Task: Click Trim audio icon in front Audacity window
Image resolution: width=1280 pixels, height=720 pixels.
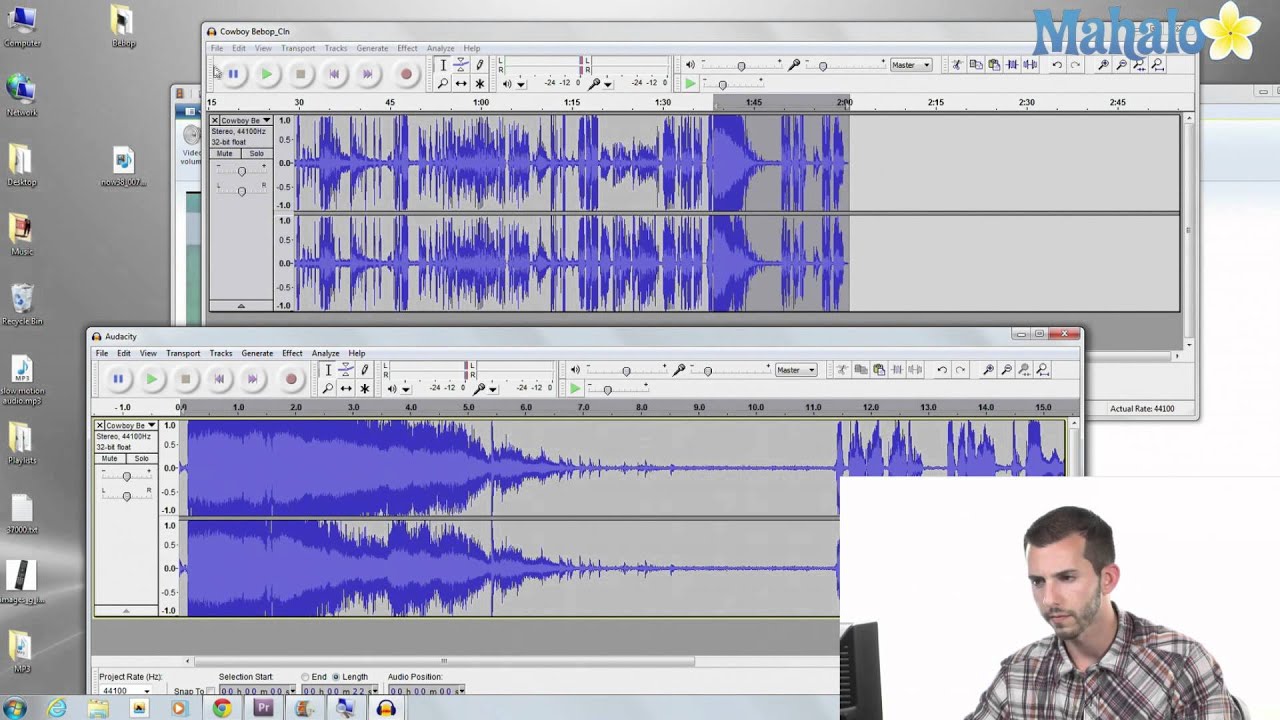Action: pos(897,370)
